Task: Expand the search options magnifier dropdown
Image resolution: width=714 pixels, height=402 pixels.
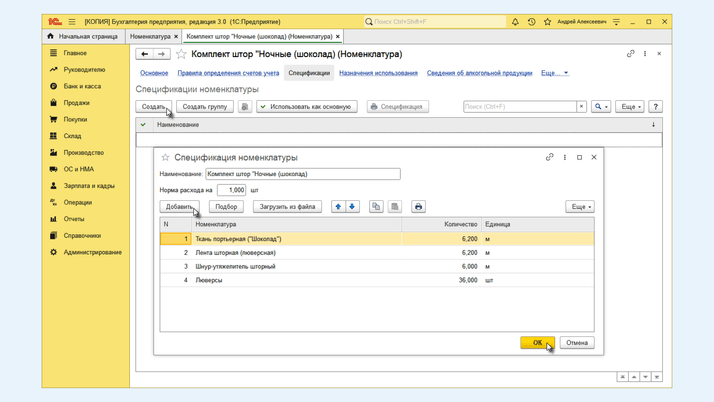Action: [600, 106]
